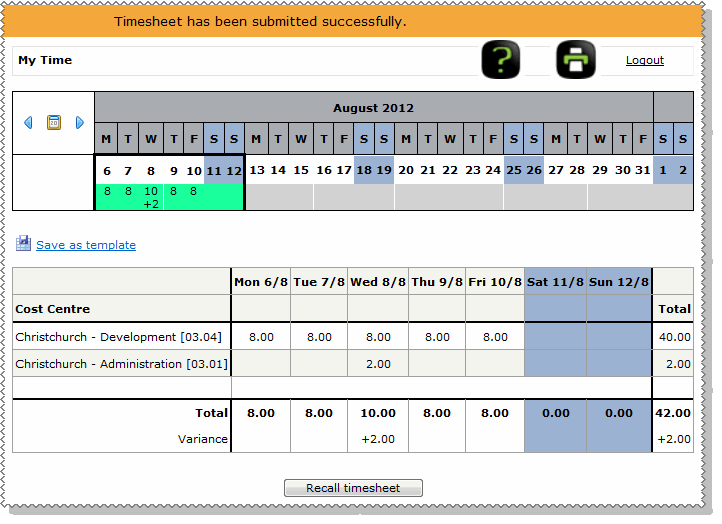Image resolution: width=722 pixels, height=524 pixels.
Task: Select calendar day 31
Action: [643, 170]
